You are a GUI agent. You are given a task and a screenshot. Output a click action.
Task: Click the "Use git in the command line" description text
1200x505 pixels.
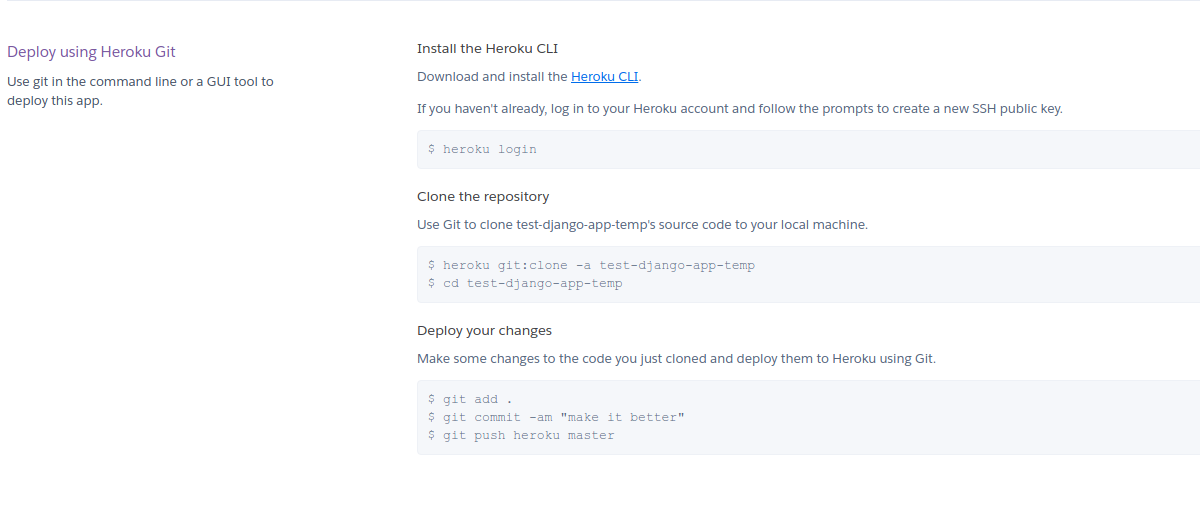tap(140, 82)
